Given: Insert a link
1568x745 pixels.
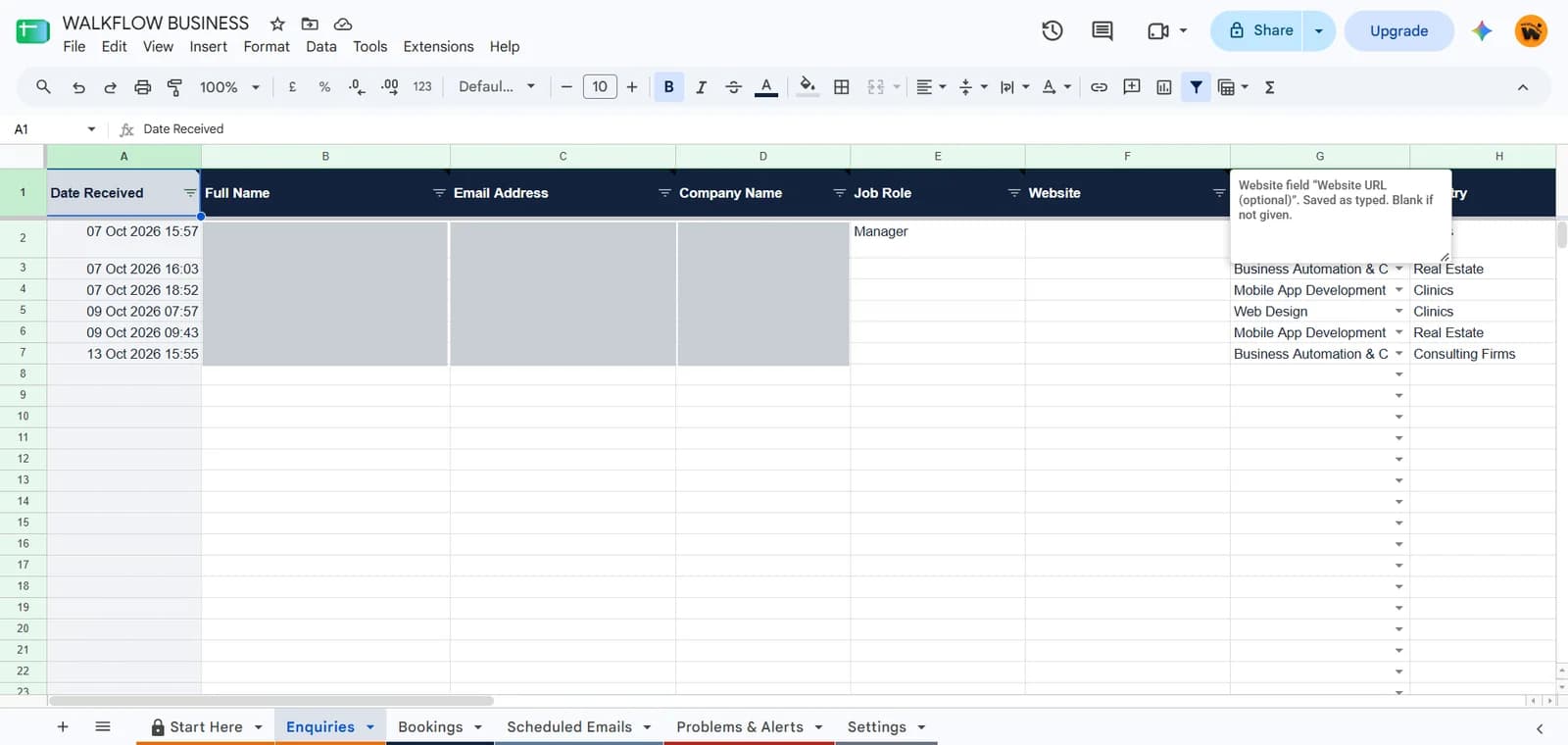Looking at the screenshot, I should 1099,87.
